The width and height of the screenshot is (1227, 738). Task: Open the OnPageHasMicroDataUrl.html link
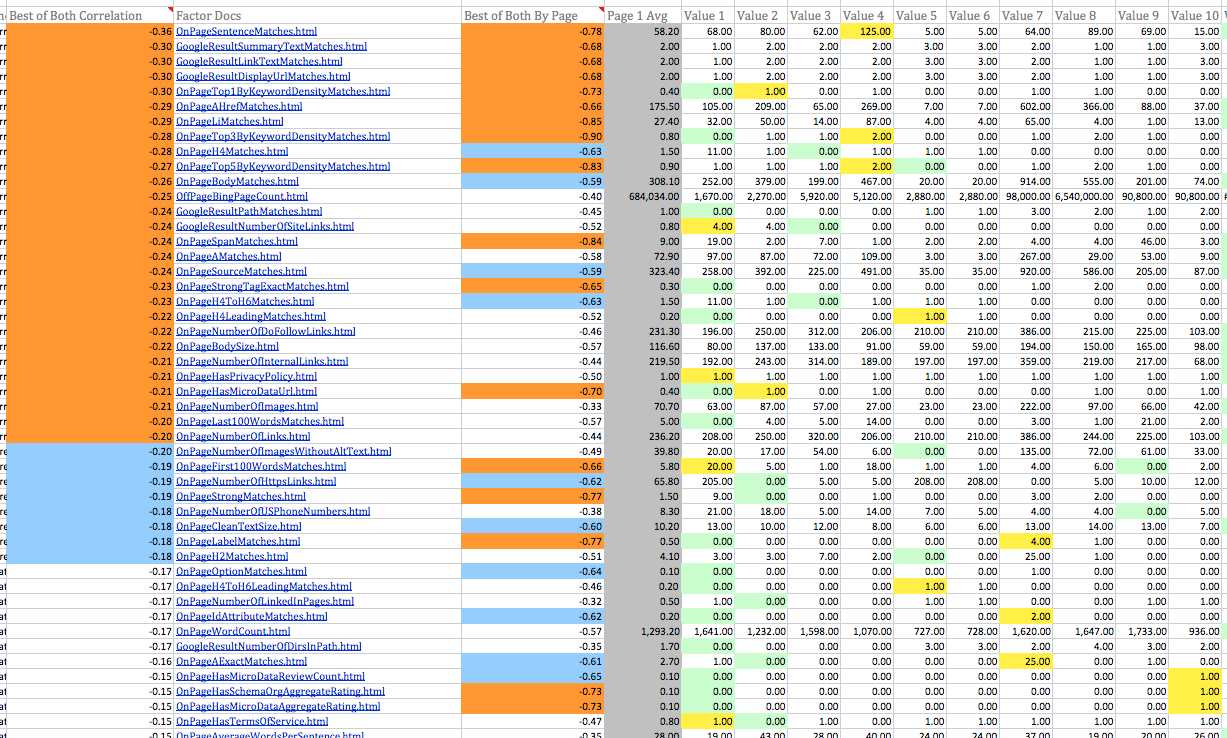pyautogui.click(x=246, y=392)
